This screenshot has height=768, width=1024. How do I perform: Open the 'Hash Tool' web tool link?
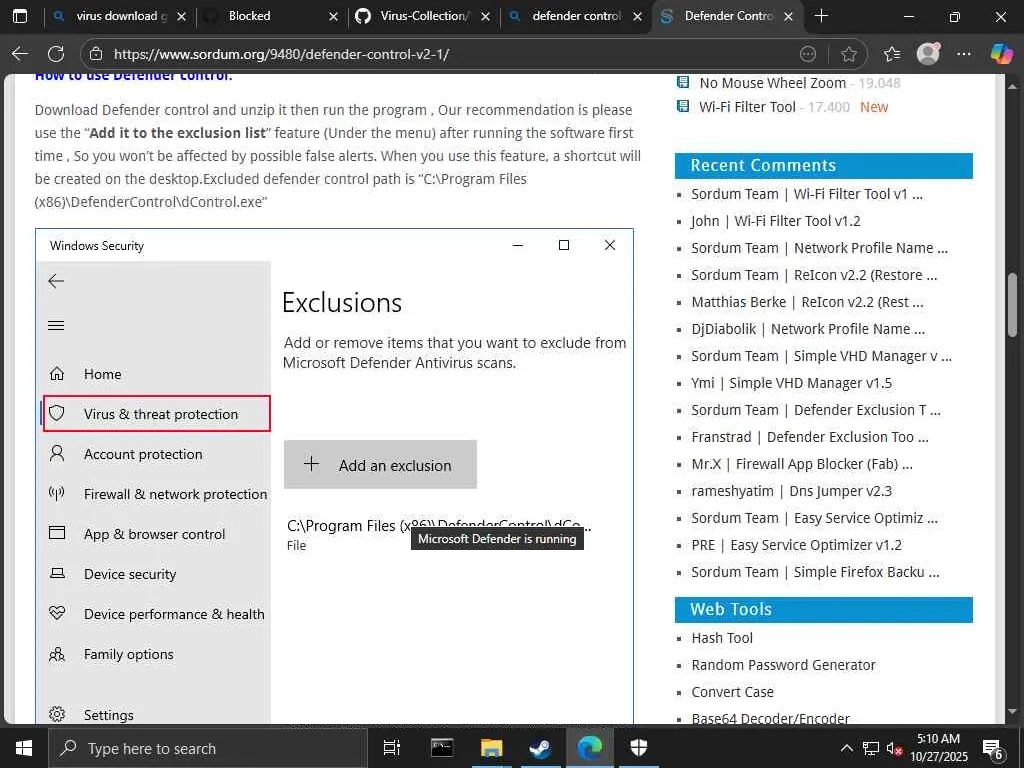[x=722, y=638]
